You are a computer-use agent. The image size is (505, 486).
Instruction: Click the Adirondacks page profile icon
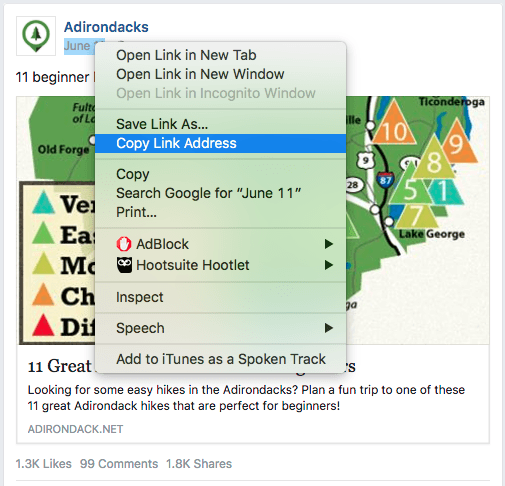click(36, 36)
